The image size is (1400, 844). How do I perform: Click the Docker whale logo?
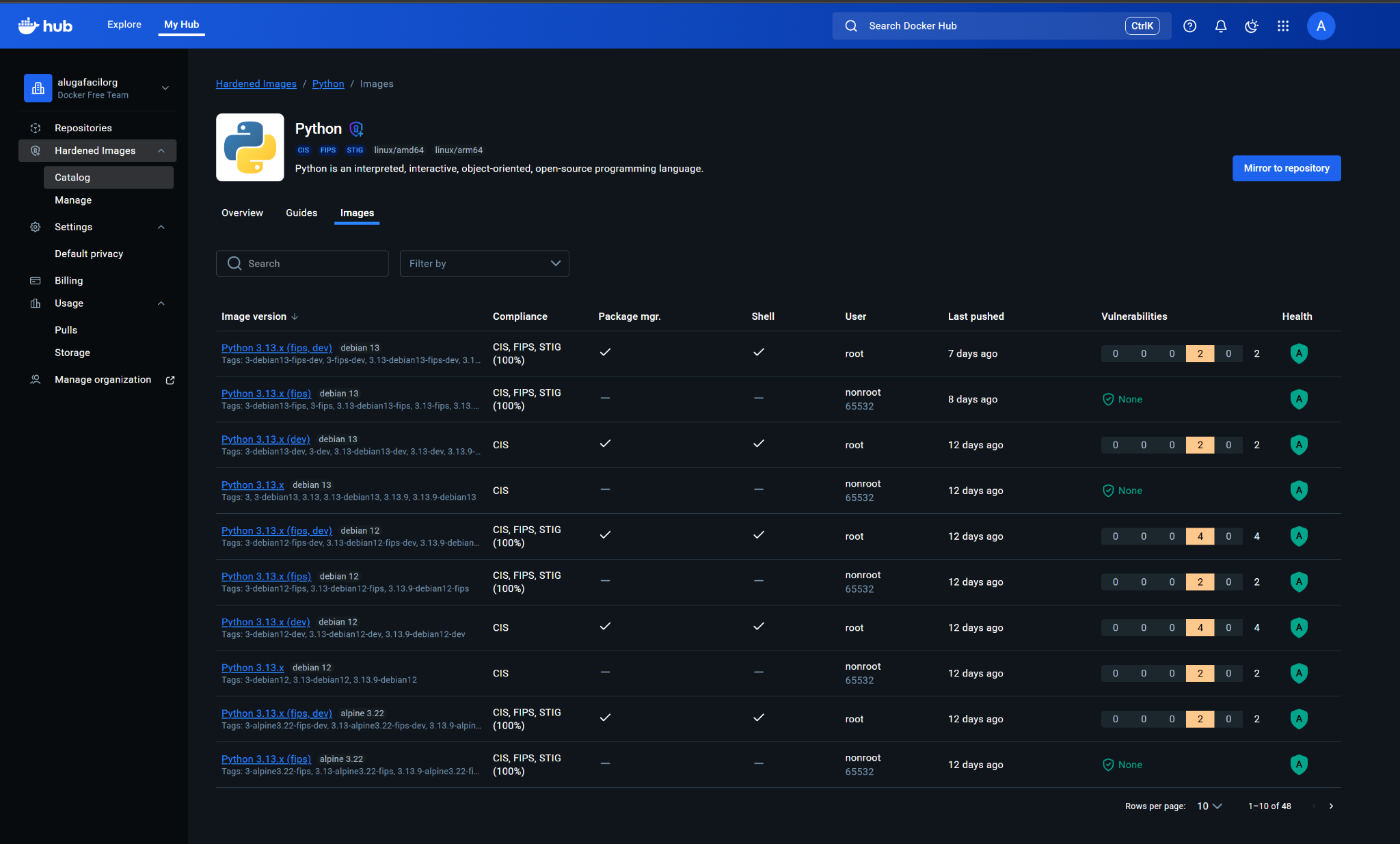pos(28,25)
